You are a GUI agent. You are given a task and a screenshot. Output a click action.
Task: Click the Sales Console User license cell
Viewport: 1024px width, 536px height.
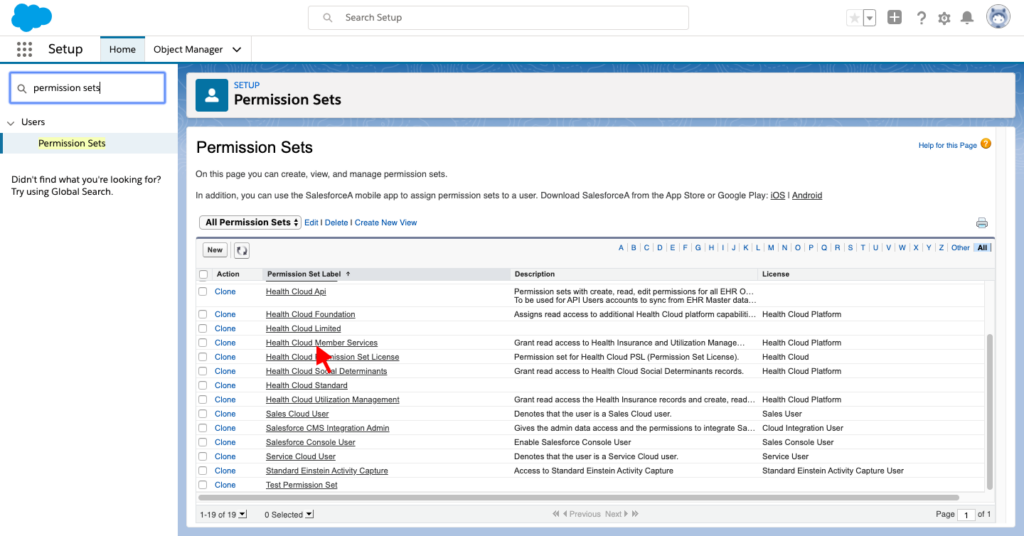(x=797, y=442)
